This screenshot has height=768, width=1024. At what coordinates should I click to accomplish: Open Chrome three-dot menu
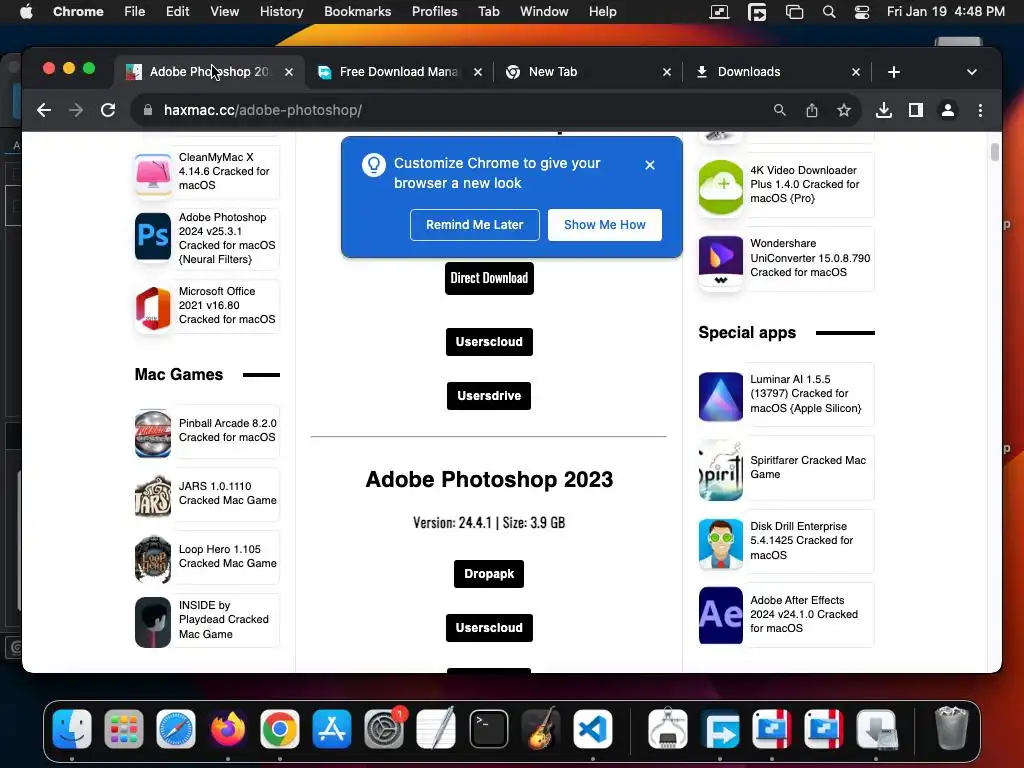click(980, 110)
